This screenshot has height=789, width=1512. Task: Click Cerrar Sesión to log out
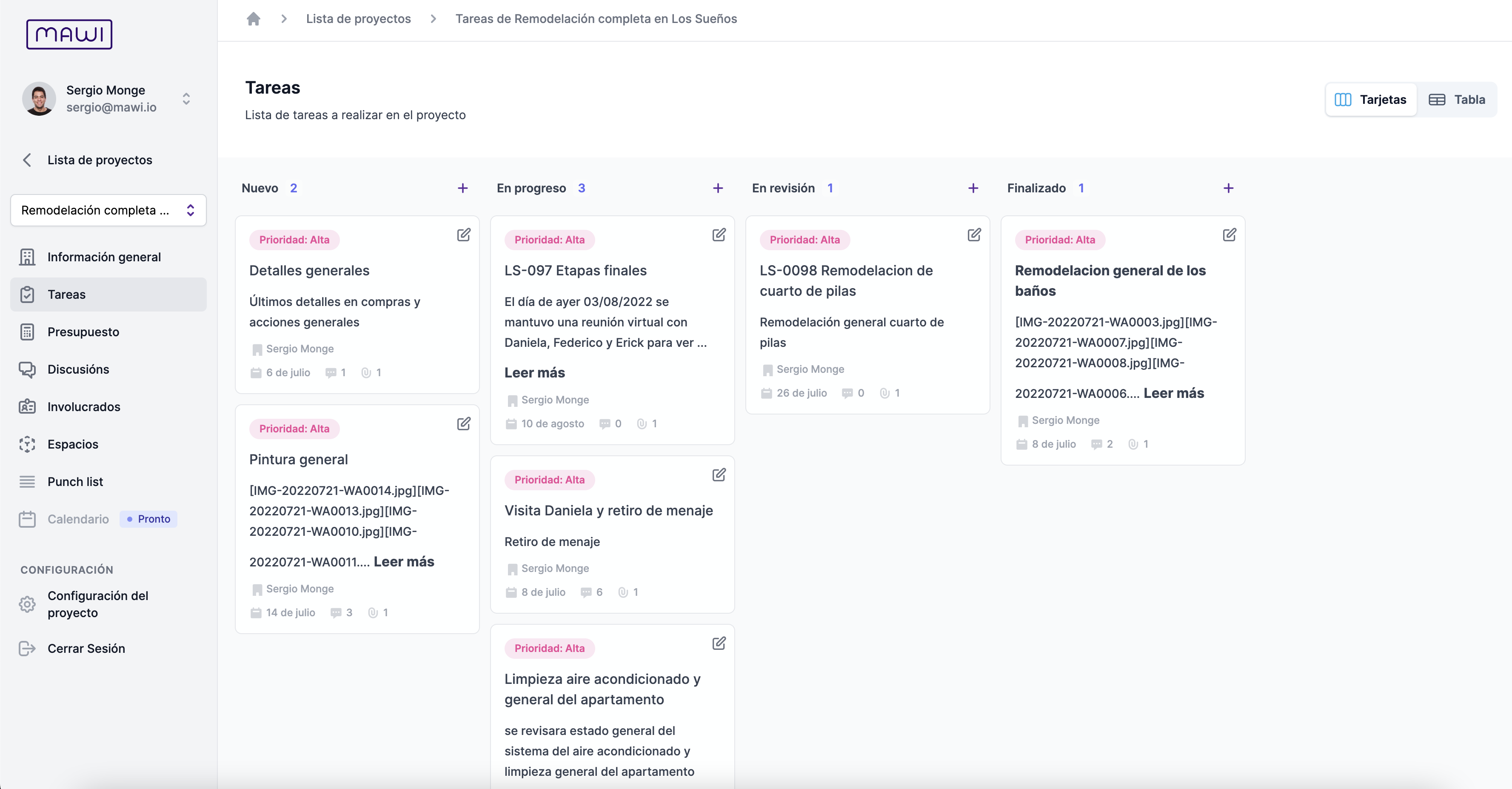click(x=86, y=649)
